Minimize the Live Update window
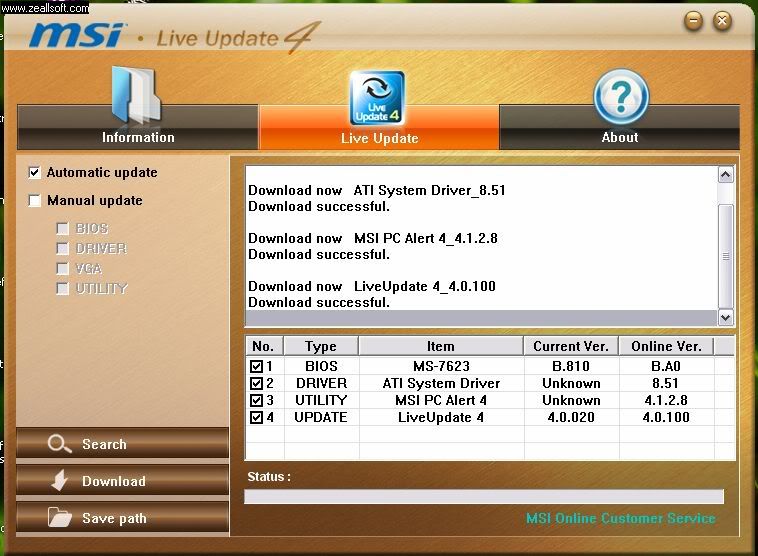758x556 pixels. pyautogui.click(x=694, y=21)
